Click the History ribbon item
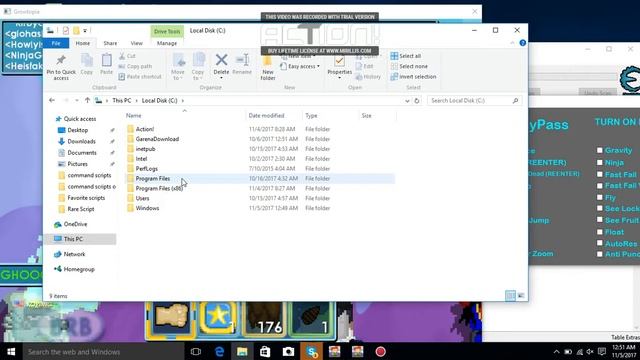The image size is (640, 360). coord(368,77)
